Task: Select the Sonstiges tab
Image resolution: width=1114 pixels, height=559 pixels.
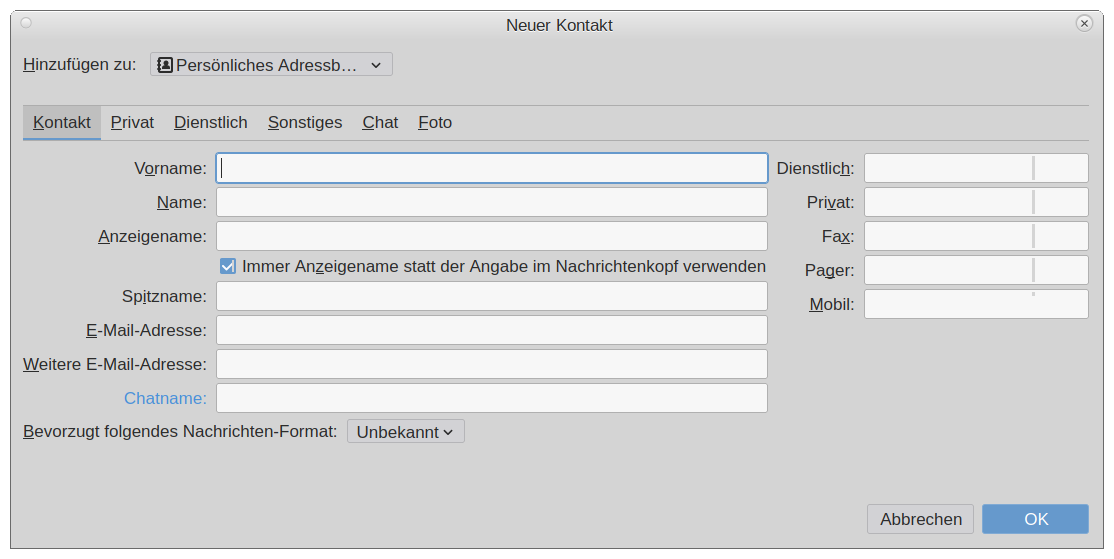Action: (304, 123)
